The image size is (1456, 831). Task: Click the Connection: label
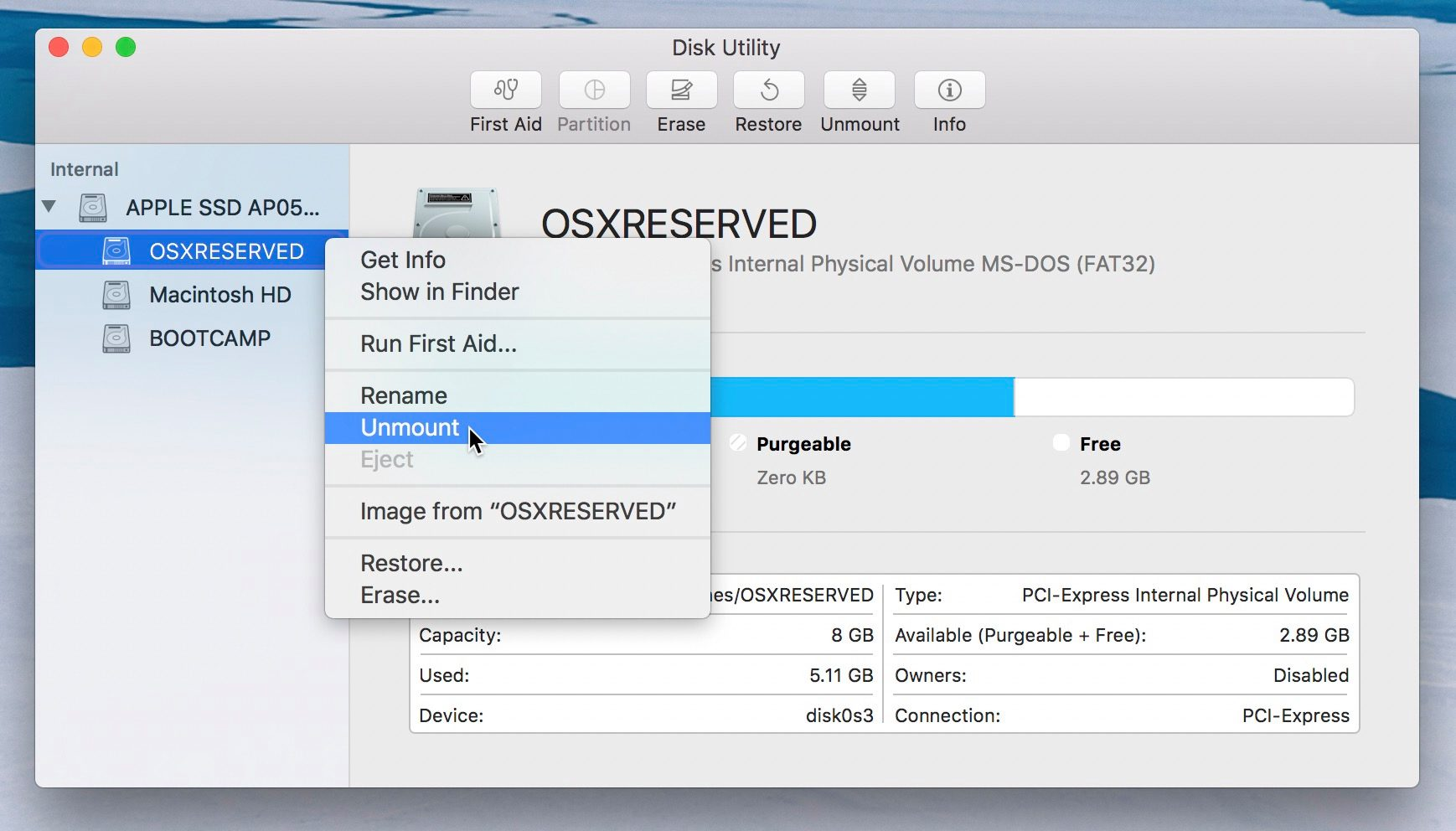tap(947, 715)
